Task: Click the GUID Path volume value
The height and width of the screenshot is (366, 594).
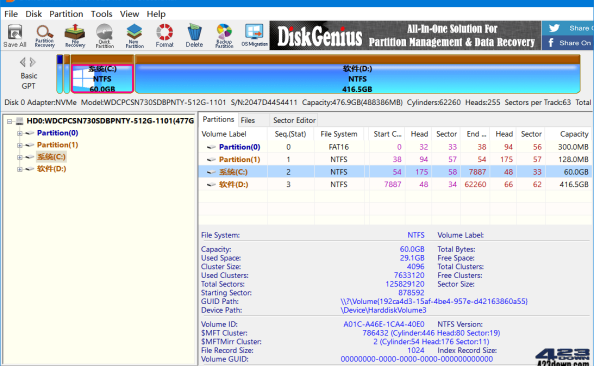Action: [x=434, y=302]
